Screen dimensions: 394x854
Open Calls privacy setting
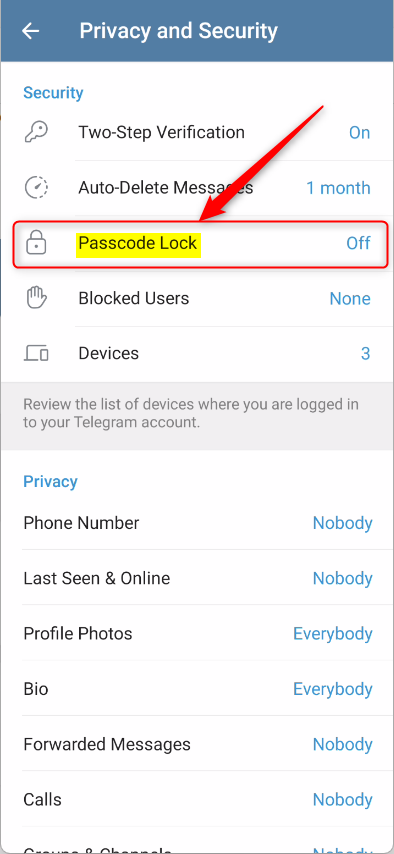tap(197, 800)
